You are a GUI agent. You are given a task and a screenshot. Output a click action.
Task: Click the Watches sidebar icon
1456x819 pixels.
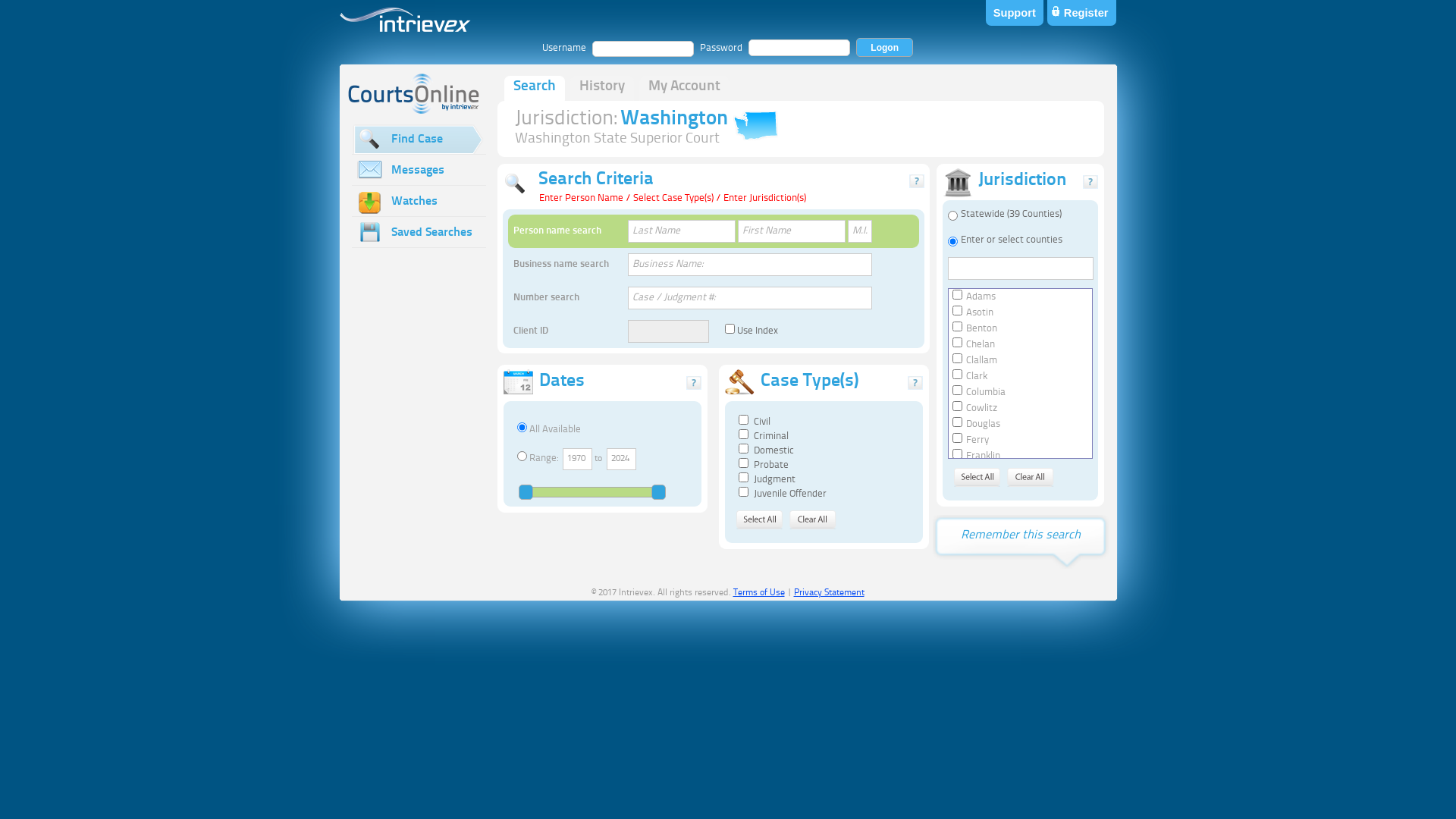click(x=370, y=200)
